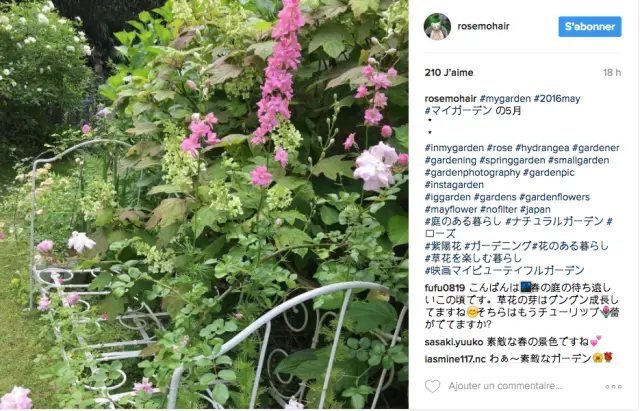Open the #japan hashtag link

(535, 209)
